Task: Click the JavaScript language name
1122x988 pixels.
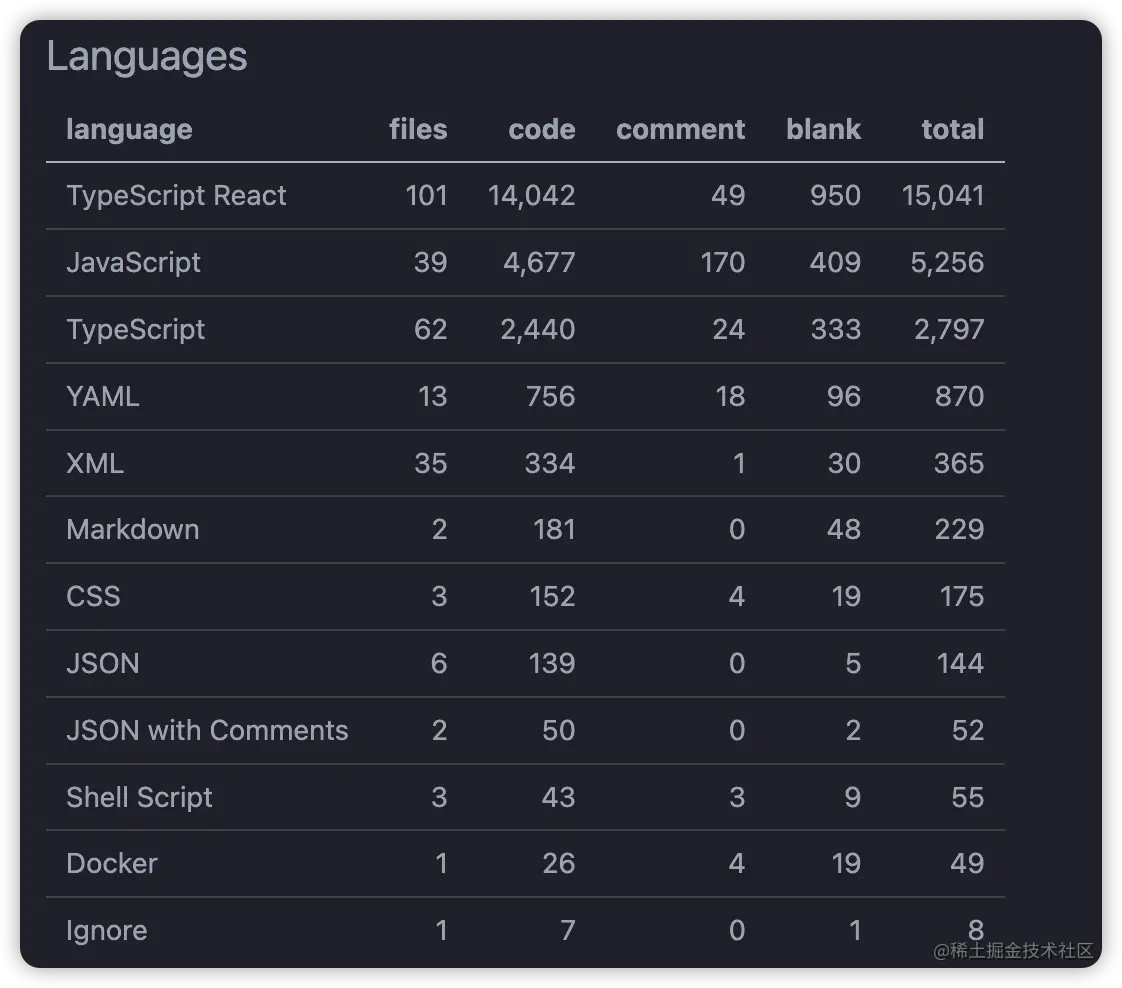Action: point(133,262)
